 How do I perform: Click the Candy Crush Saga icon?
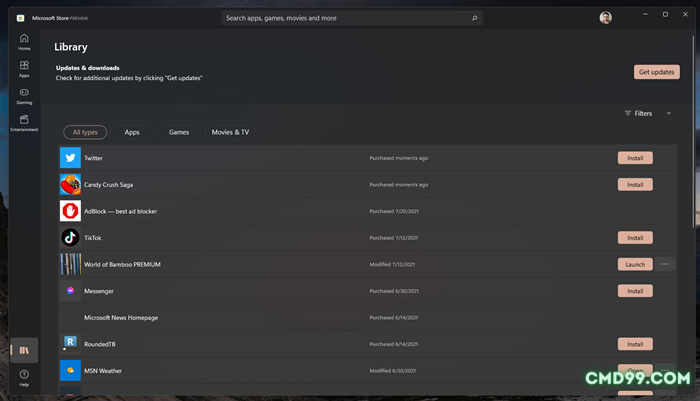70,184
